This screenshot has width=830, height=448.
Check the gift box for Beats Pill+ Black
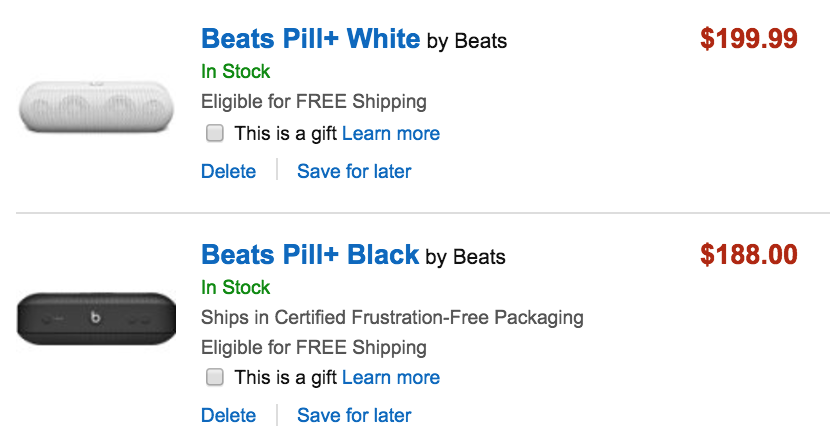(214, 377)
